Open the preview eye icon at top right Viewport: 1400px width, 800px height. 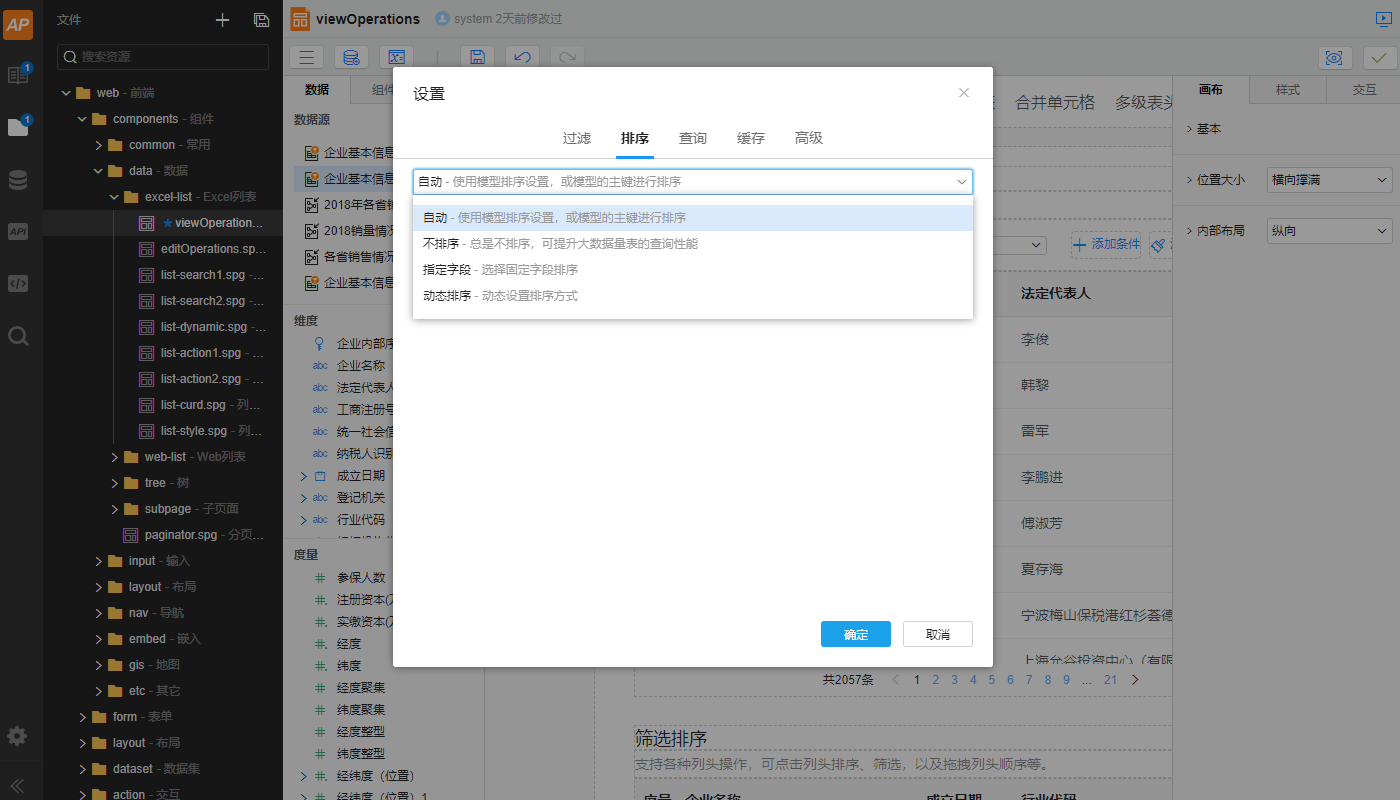(x=1335, y=58)
